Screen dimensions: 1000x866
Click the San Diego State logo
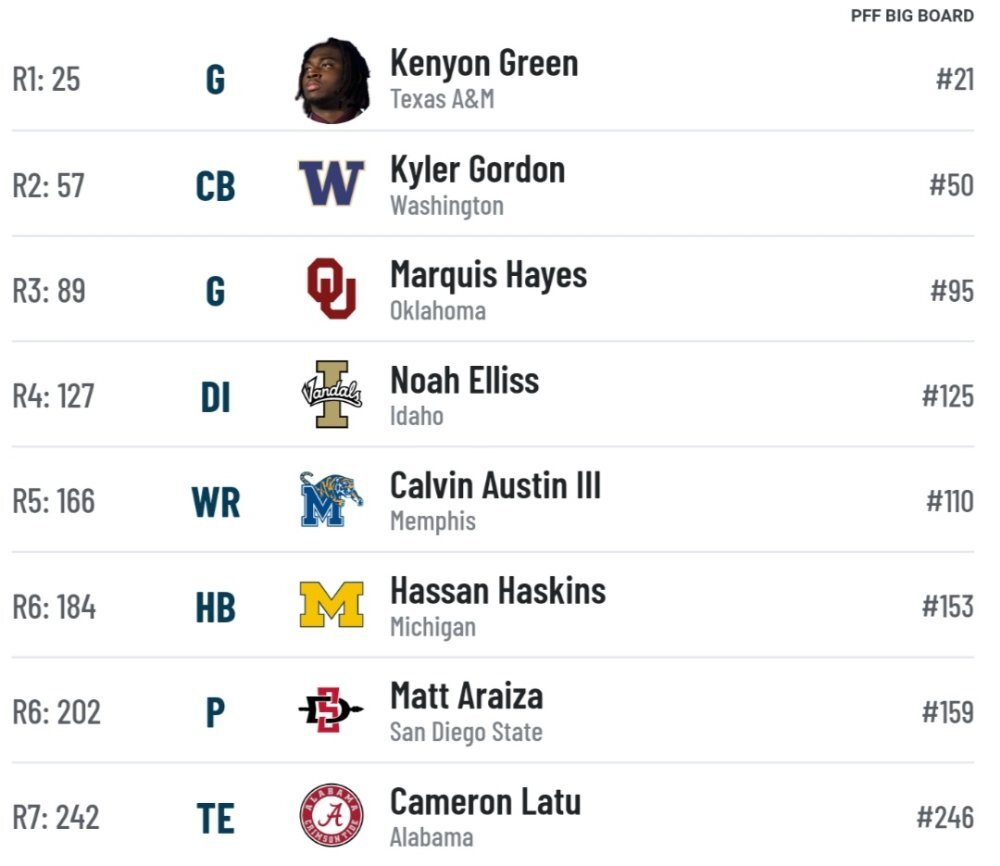331,710
